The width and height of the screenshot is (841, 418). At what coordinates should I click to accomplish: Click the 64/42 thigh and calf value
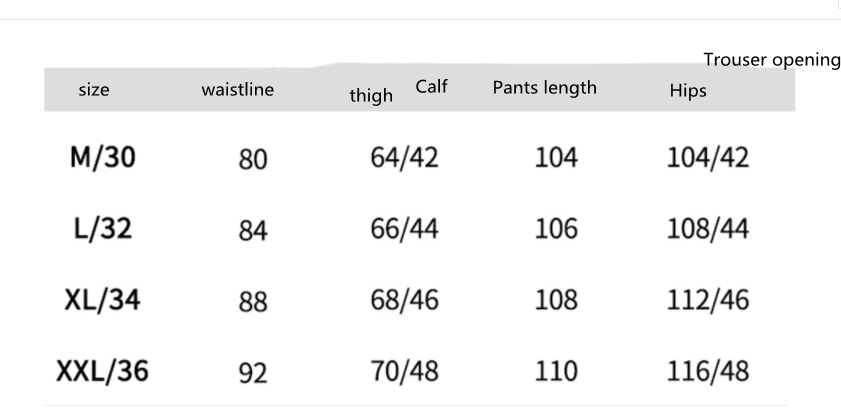click(404, 158)
